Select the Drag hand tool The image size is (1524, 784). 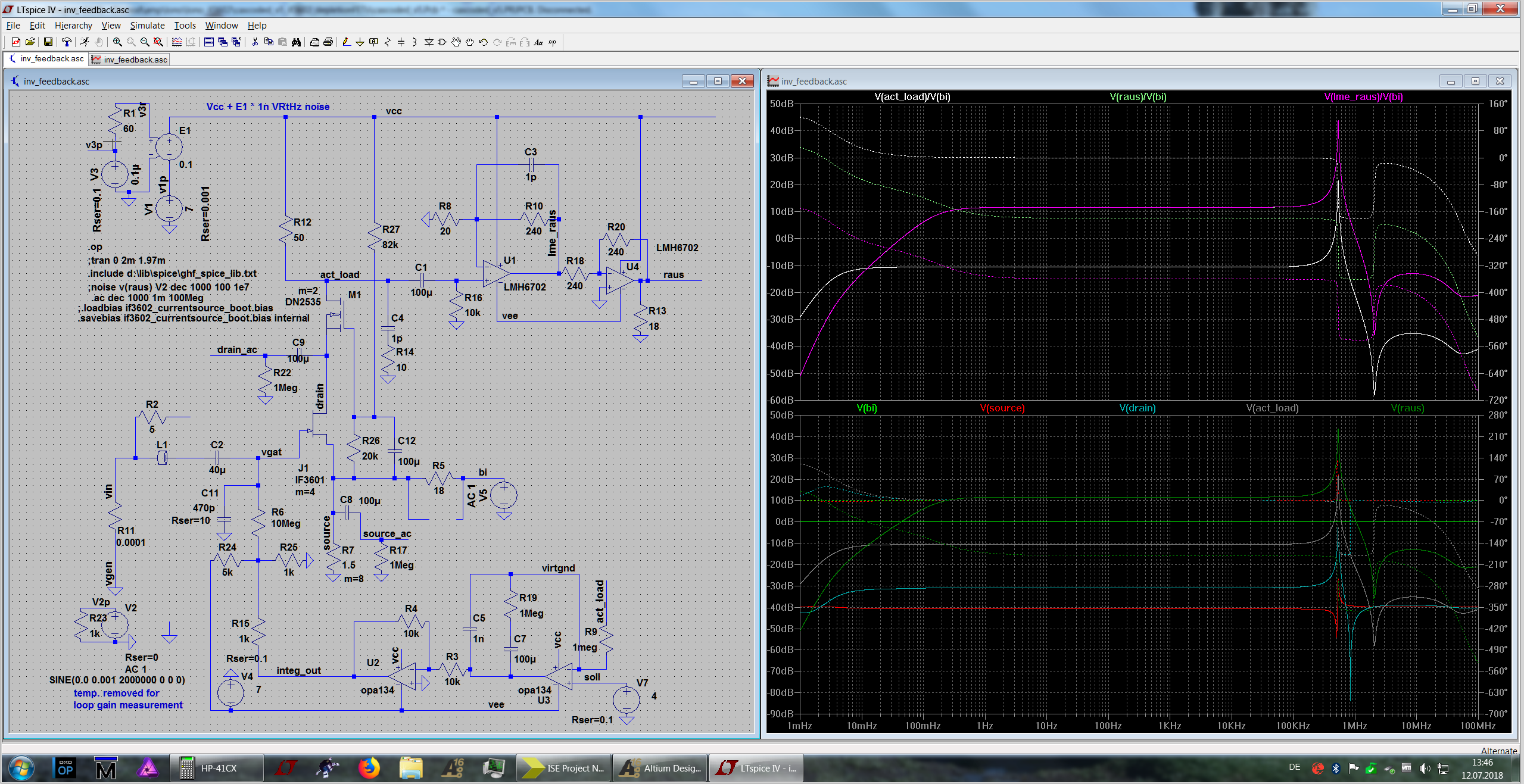tap(470, 42)
